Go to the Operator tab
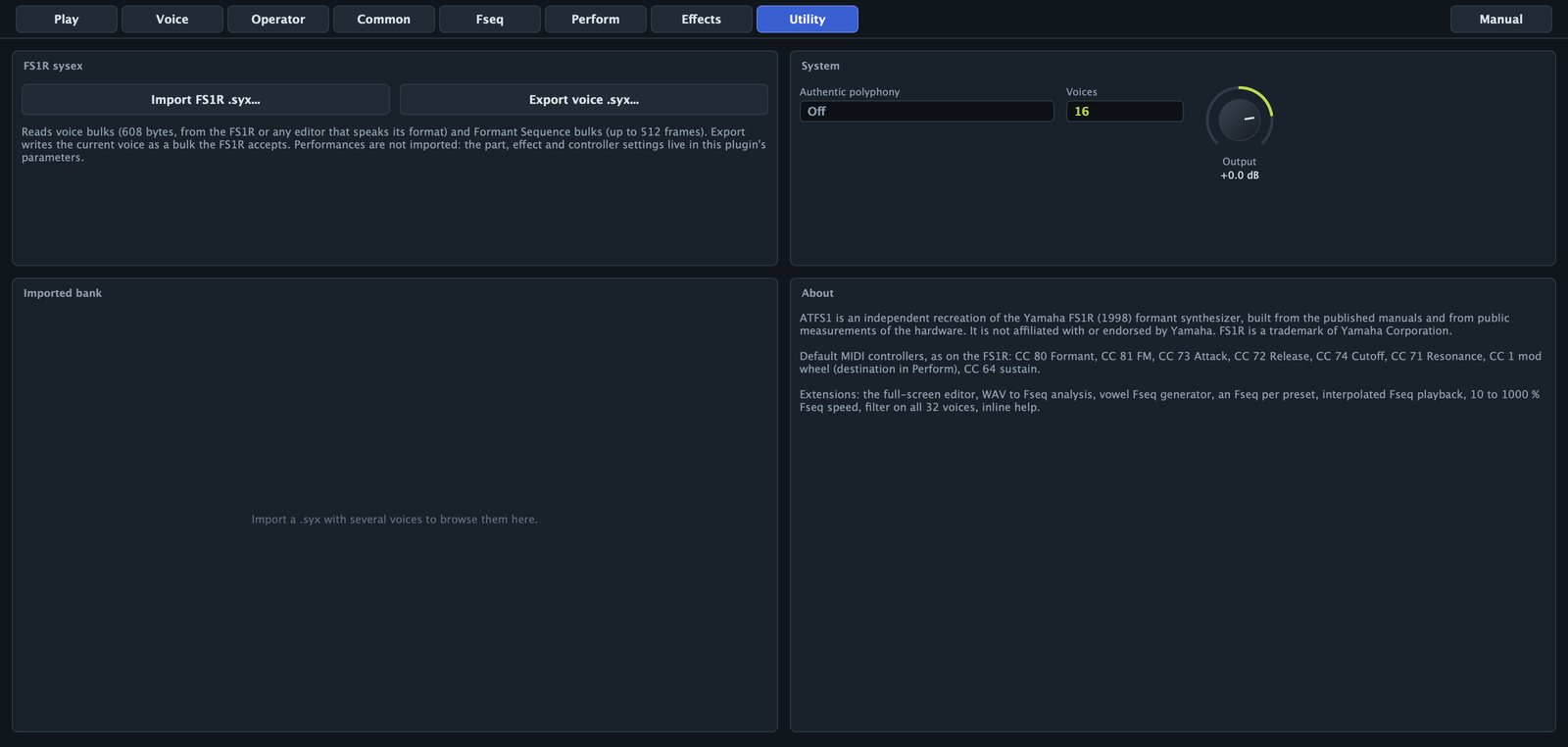The image size is (1568, 747). point(278,20)
